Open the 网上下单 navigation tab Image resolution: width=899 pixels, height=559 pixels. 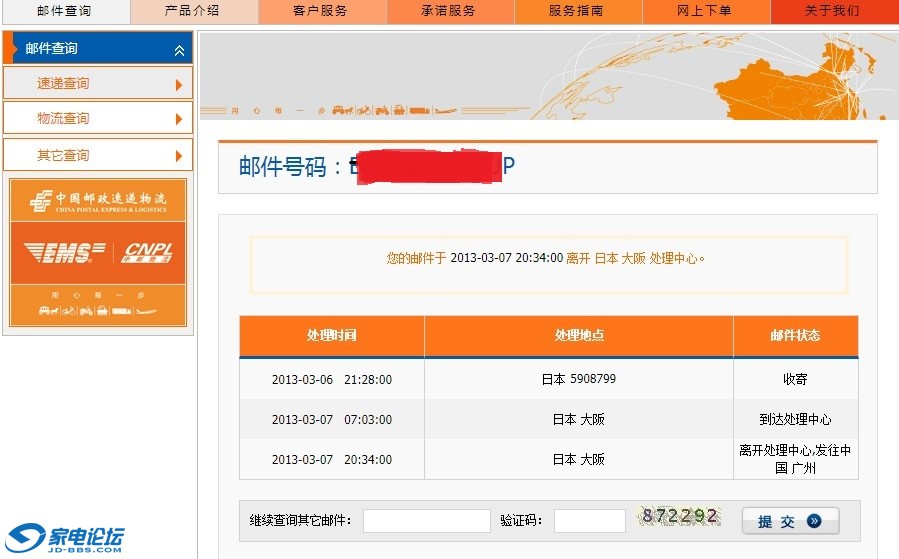[705, 11]
